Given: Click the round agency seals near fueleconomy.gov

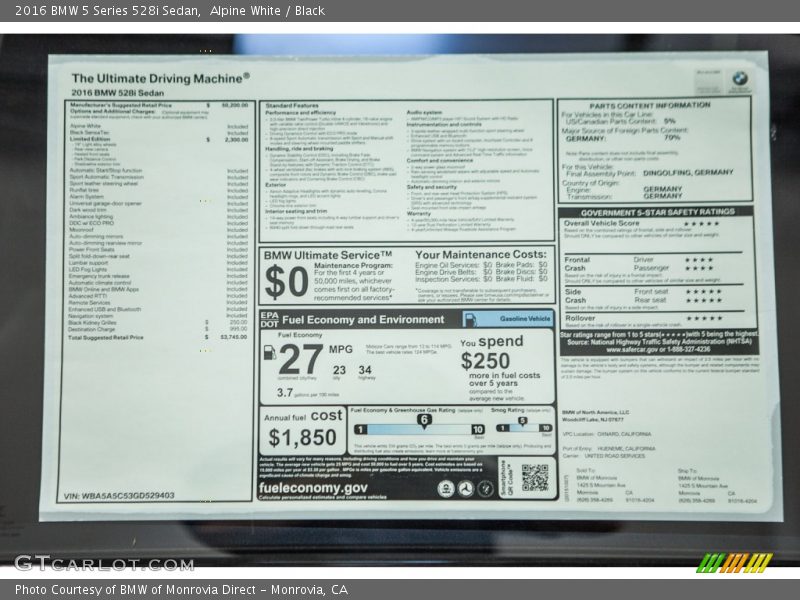Looking at the screenshot, I should pos(465,488).
